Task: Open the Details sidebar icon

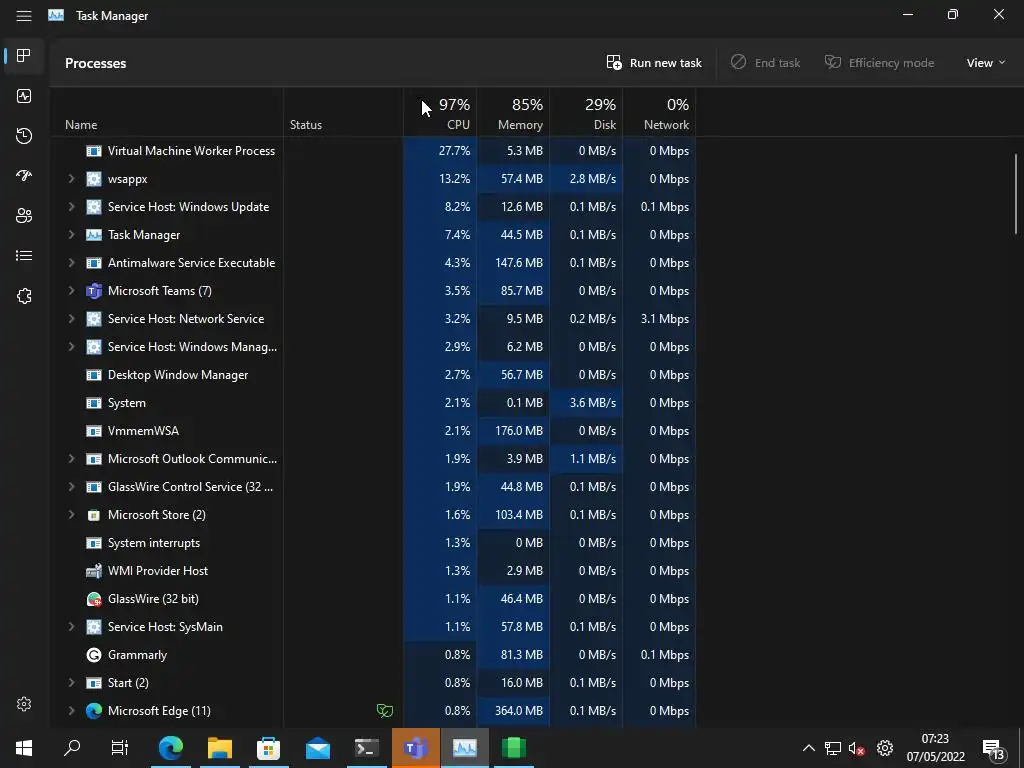Action: 24,255
